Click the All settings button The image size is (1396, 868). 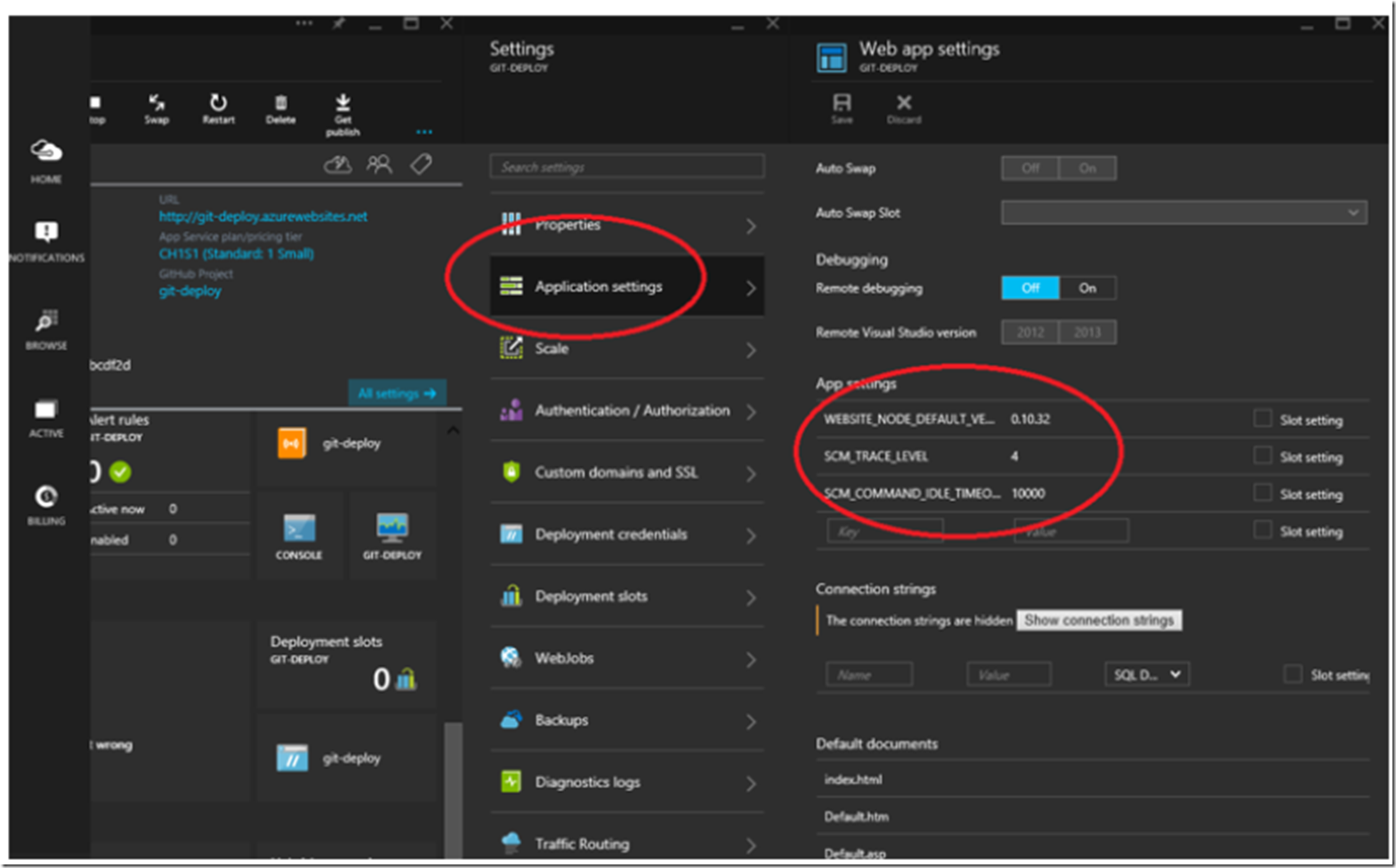(x=397, y=393)
